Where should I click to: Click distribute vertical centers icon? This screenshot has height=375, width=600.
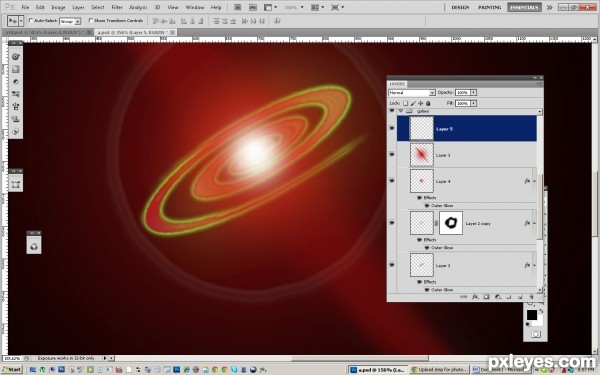225,21
